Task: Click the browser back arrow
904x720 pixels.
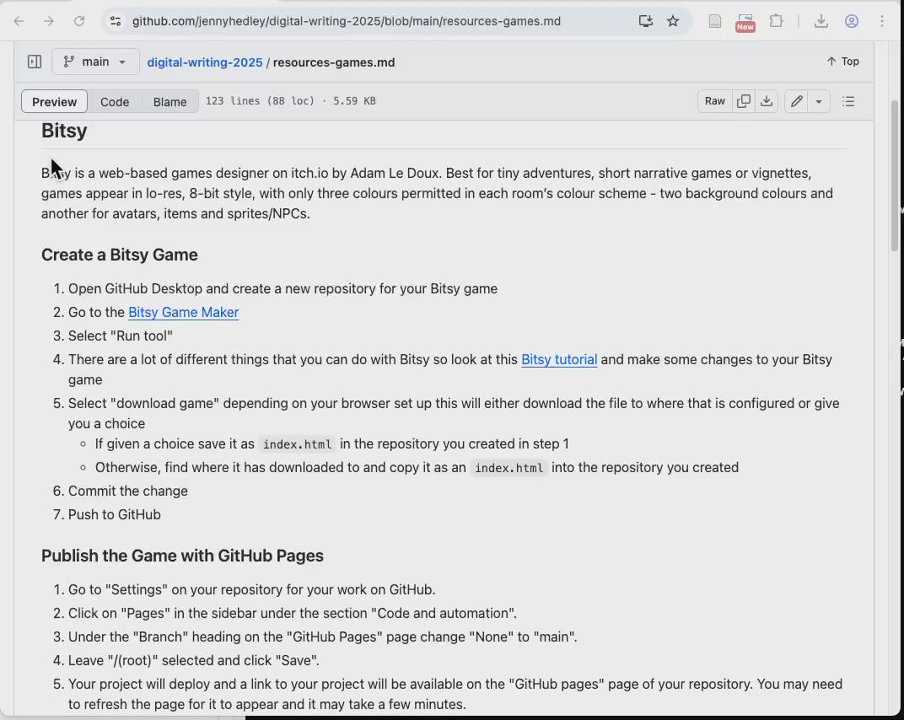Action: coord(19,21)
